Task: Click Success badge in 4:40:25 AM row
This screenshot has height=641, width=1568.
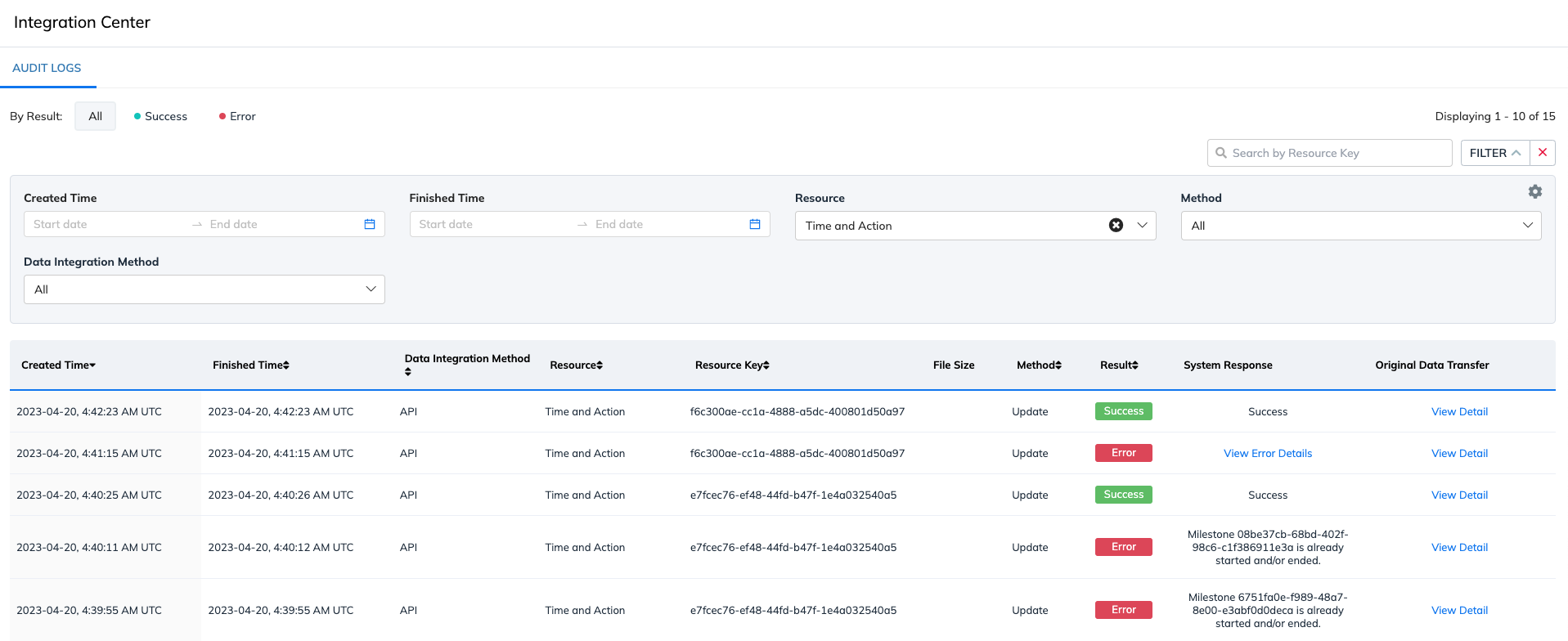Action: [x=1124, y=495]
